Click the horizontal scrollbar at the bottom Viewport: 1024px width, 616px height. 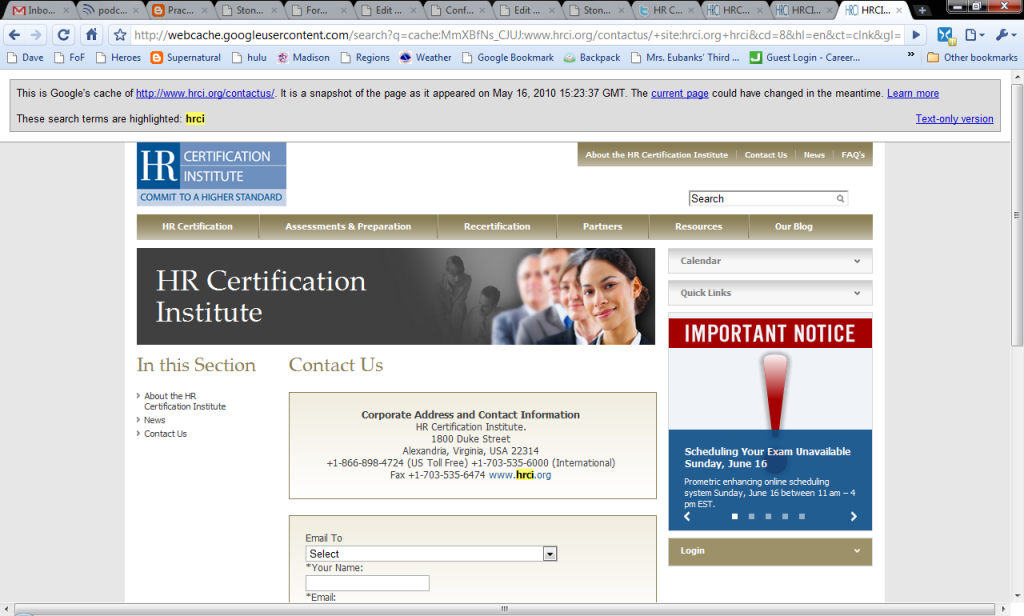504,609
